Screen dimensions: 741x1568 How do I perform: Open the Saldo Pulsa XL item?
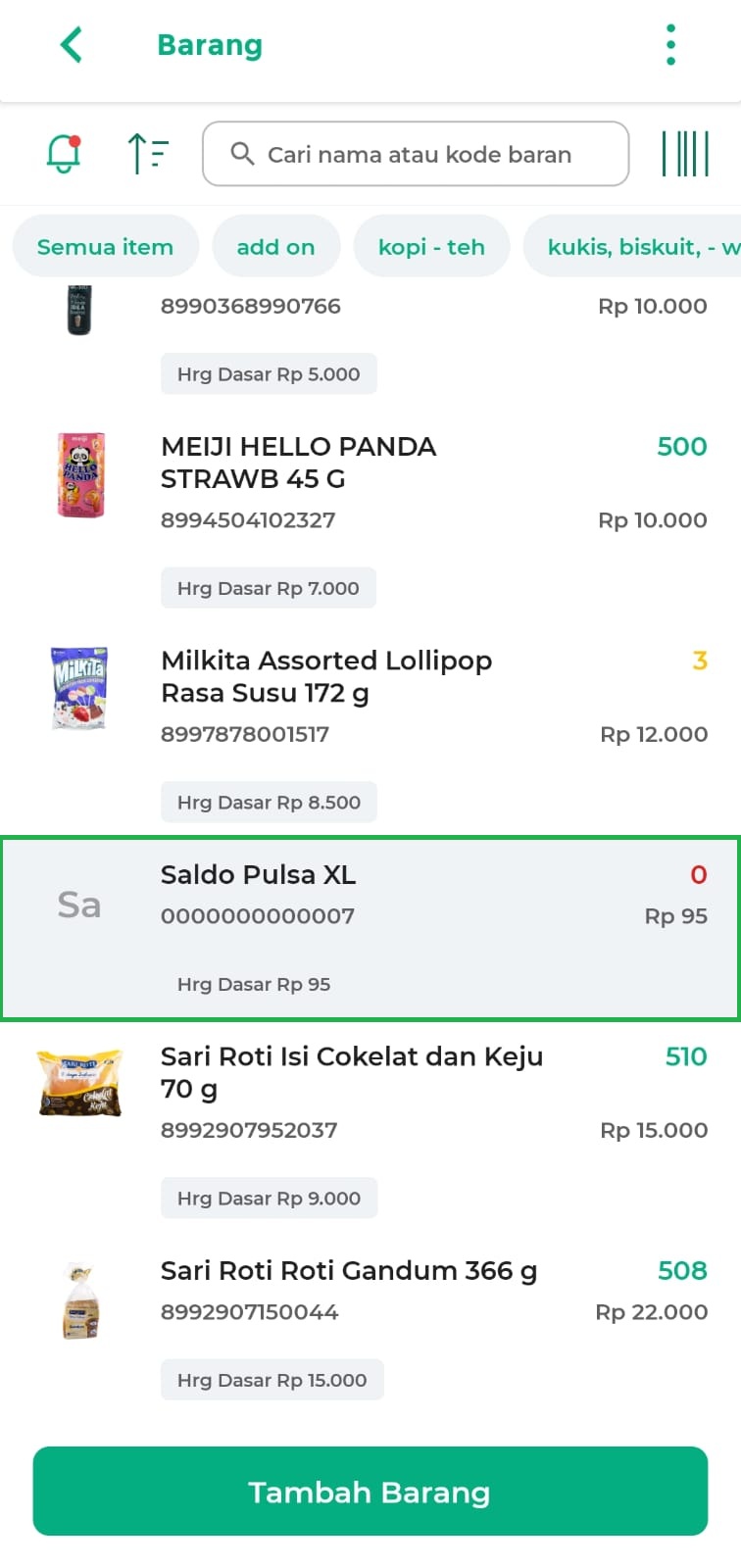[370, 927]
